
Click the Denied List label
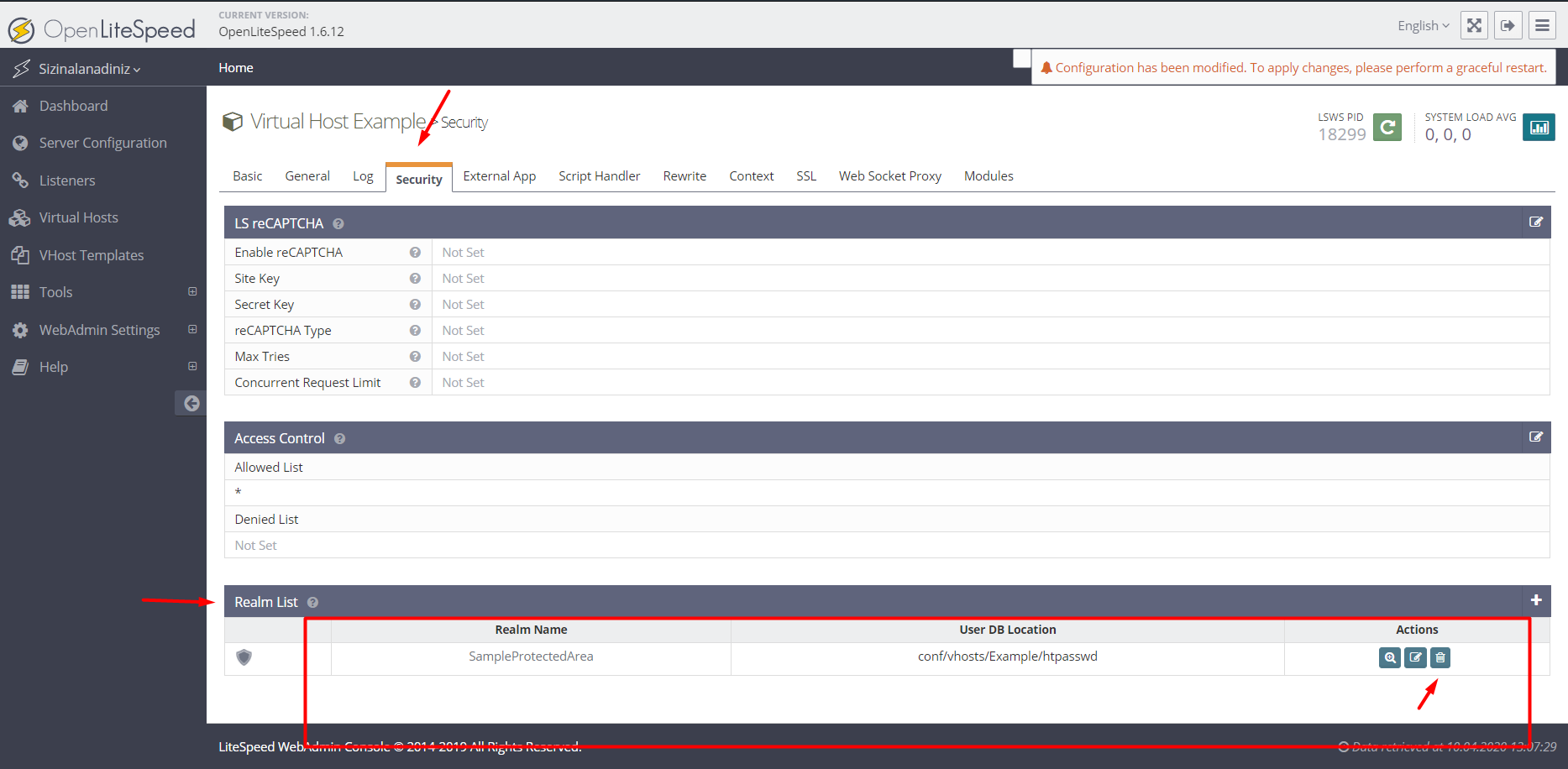click(266, 520)
